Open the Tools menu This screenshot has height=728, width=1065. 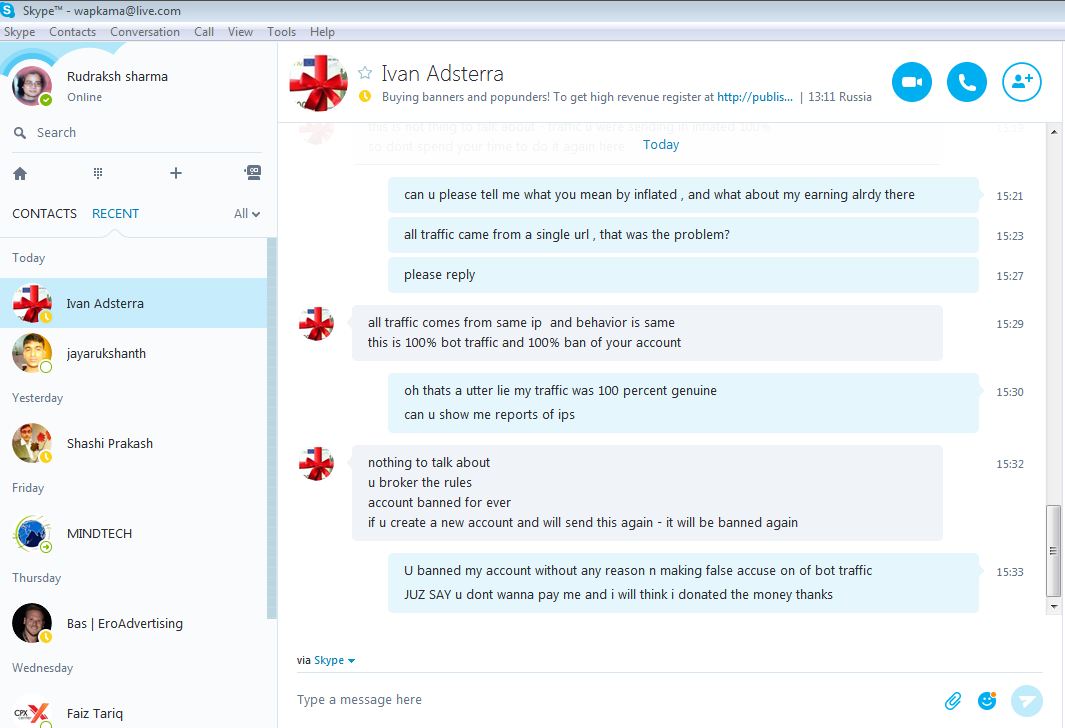[281, 32]
